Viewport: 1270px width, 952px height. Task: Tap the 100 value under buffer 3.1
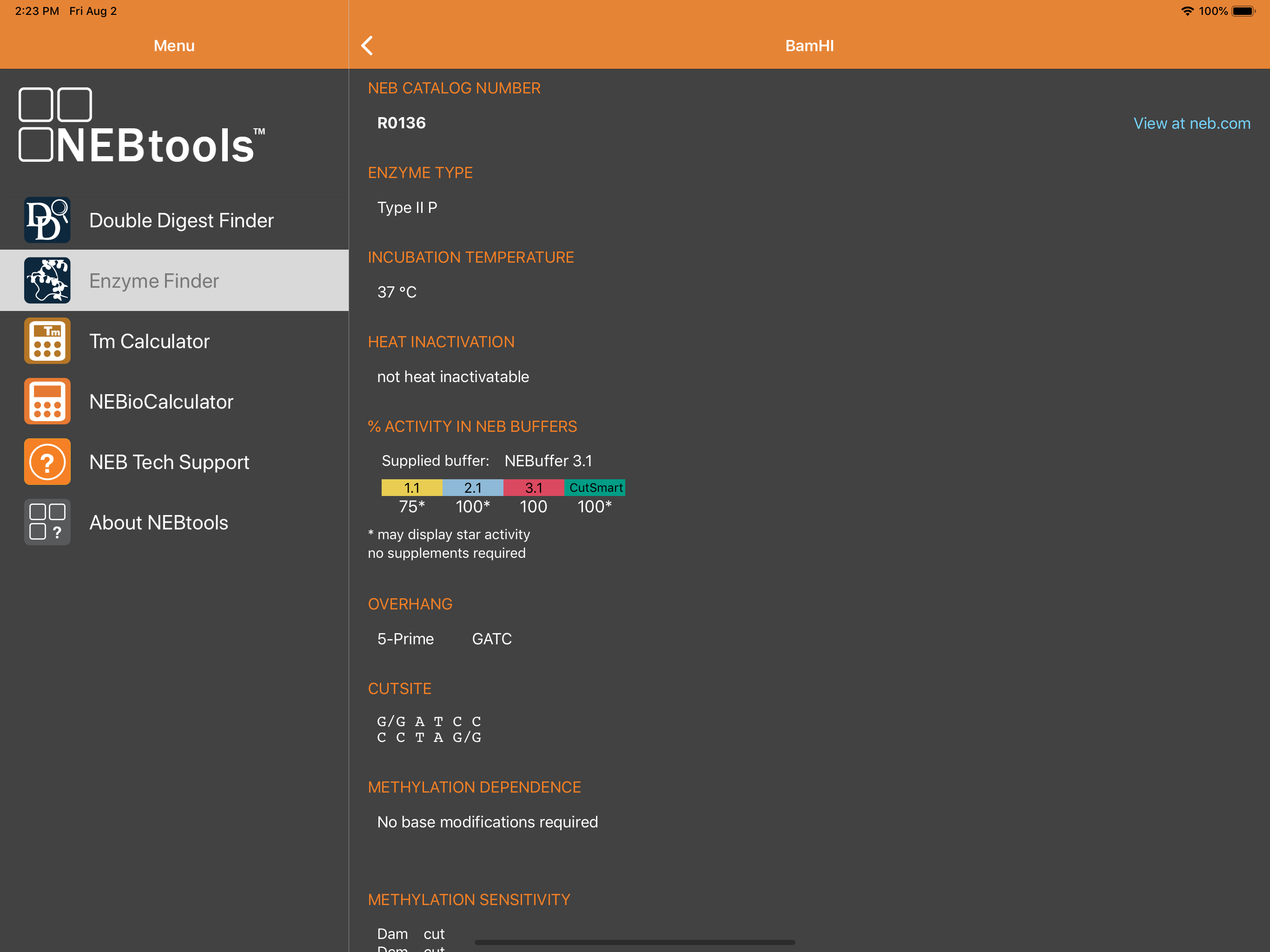pos(533,506)
